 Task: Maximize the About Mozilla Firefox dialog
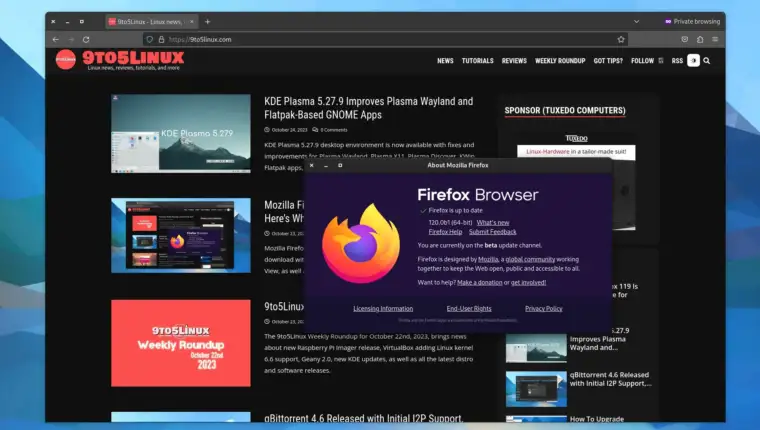click(x=340, y=165)
